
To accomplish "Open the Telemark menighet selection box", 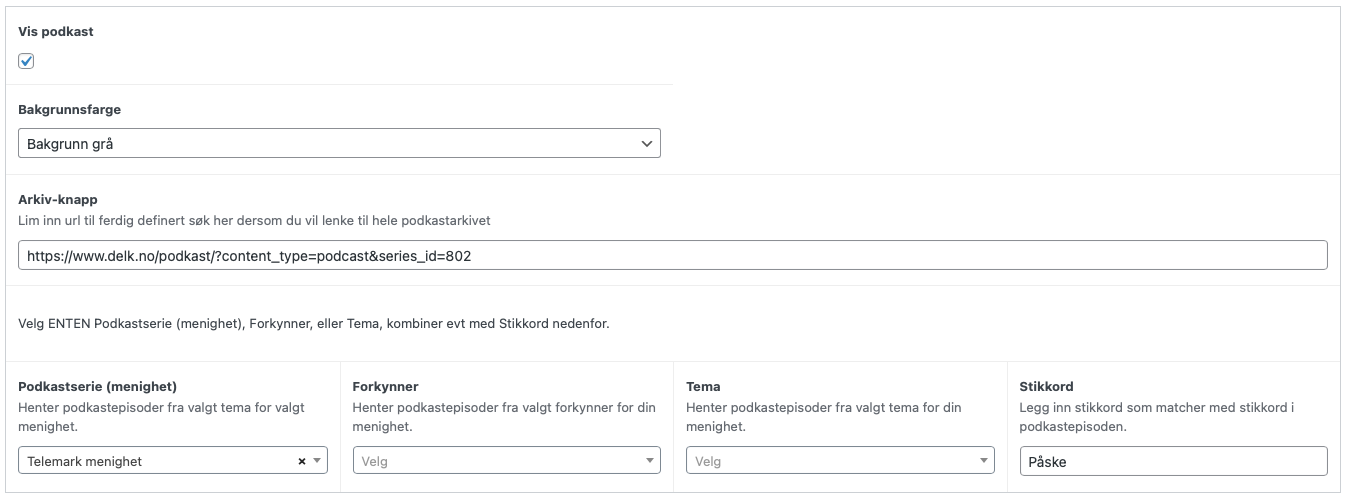I will [173, 460].
